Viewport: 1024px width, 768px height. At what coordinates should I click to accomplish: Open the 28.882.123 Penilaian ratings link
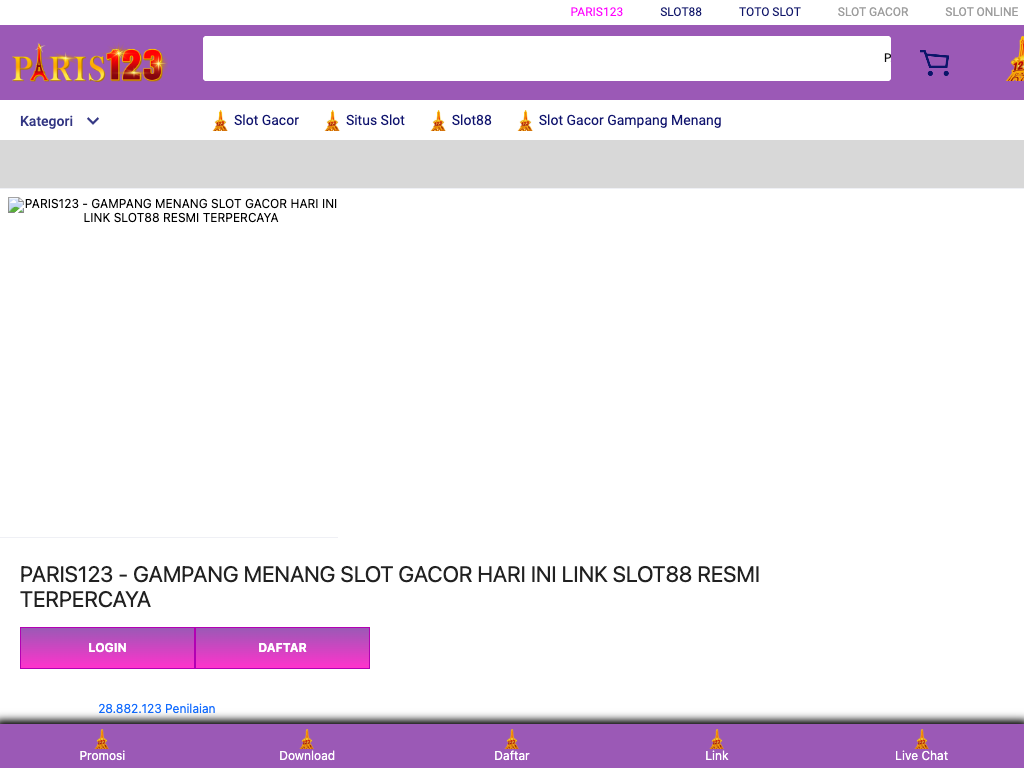point(156,708)
